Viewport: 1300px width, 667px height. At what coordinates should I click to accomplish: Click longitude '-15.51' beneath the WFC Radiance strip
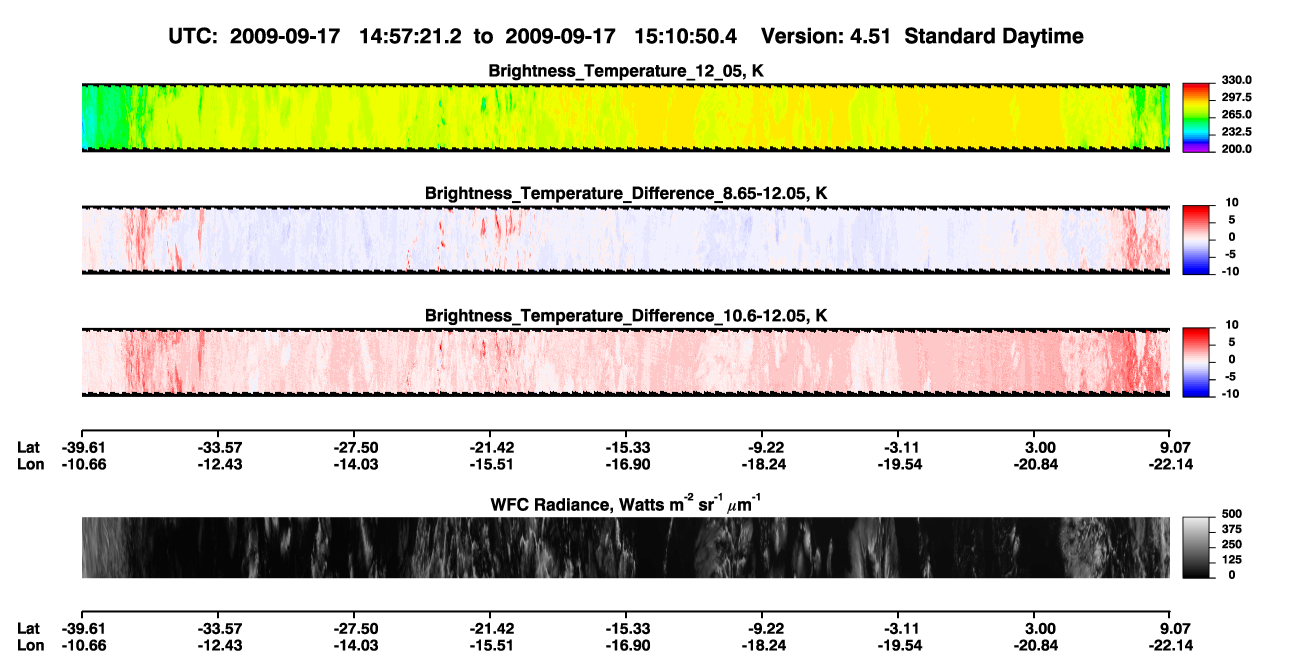489,645
